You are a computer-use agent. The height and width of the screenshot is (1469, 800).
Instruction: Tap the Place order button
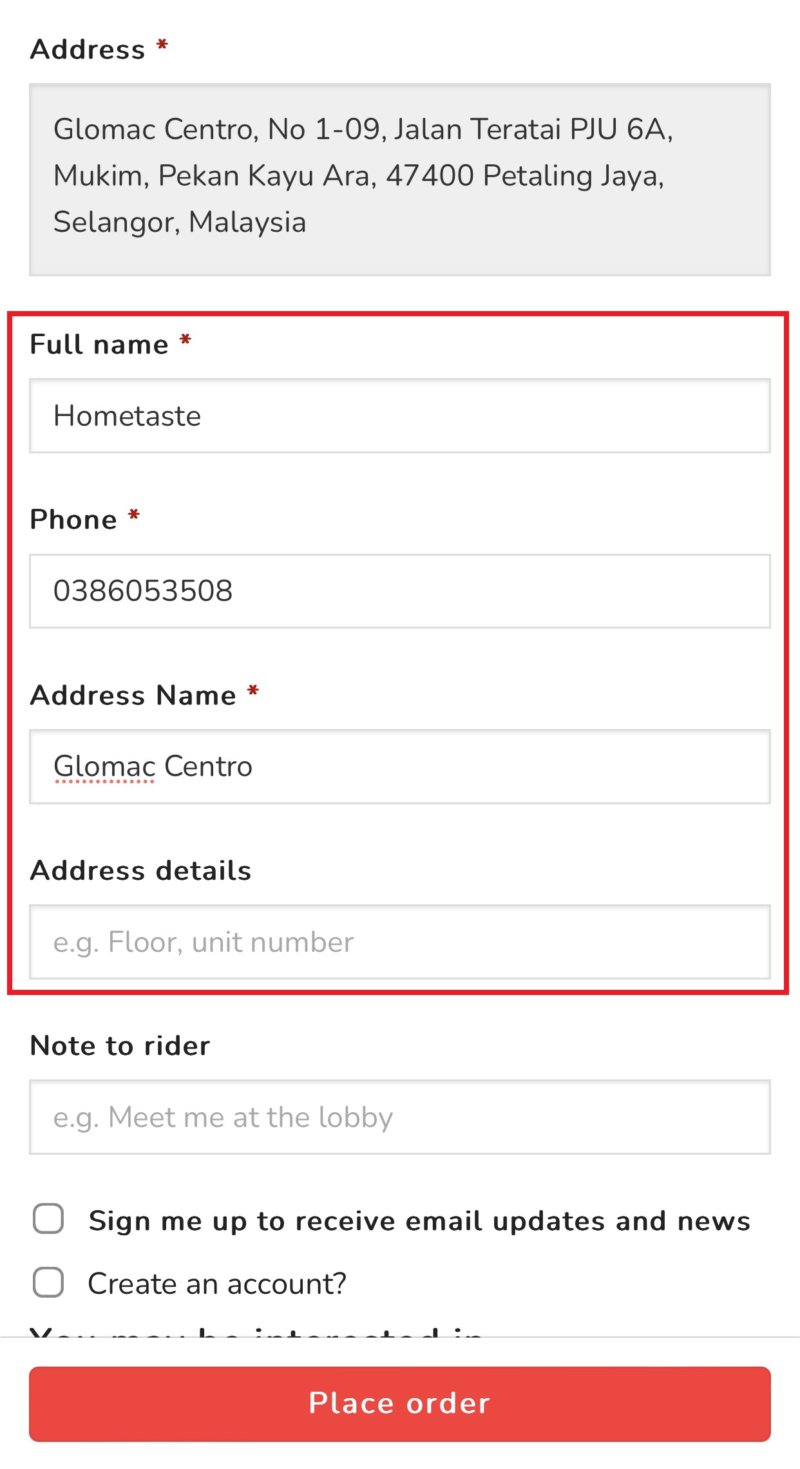(x=399, y=1404)
